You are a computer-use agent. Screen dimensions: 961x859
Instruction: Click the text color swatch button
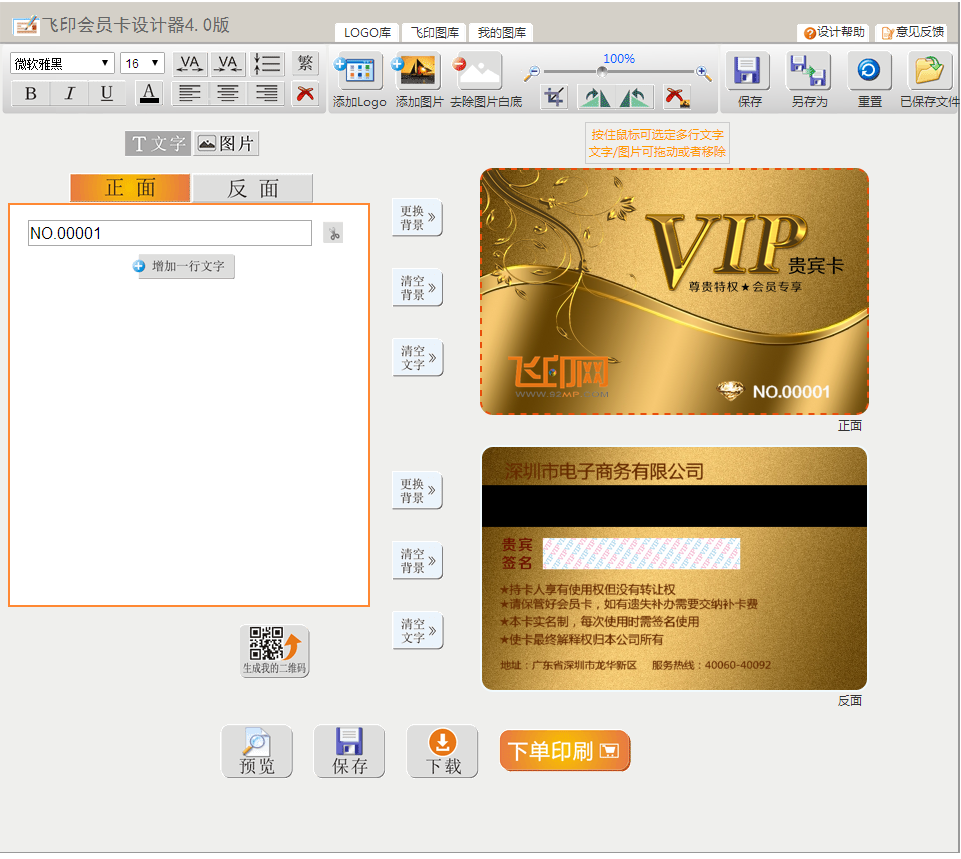[x=149, y=94]
